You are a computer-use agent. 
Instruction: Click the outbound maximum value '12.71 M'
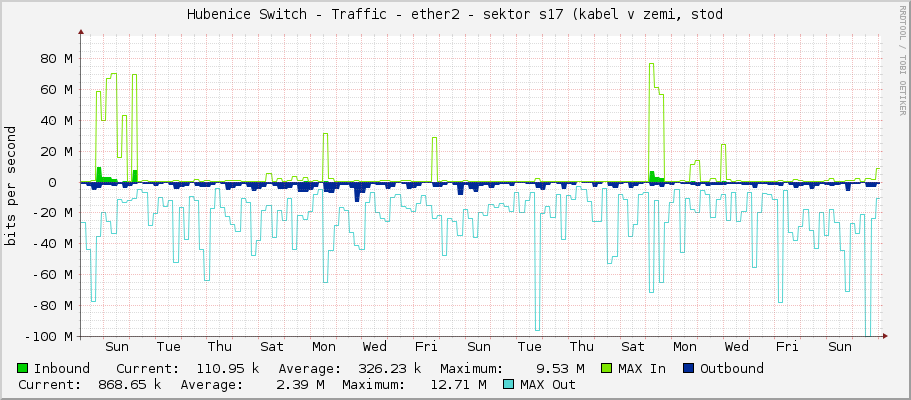point(458,385)
